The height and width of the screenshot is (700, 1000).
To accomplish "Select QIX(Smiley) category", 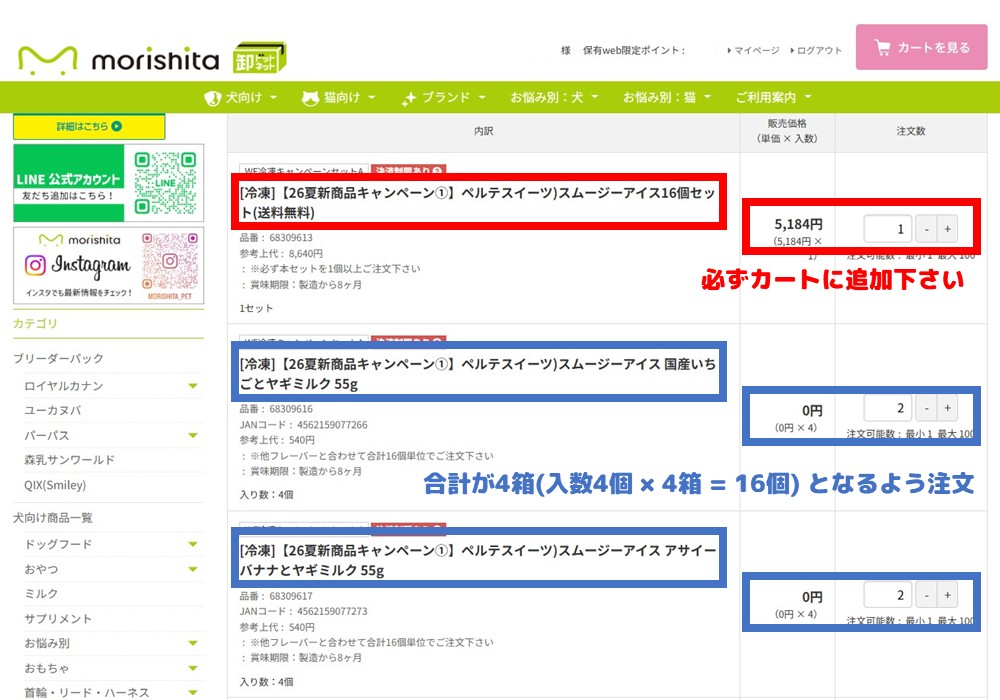I will [55, 485].
